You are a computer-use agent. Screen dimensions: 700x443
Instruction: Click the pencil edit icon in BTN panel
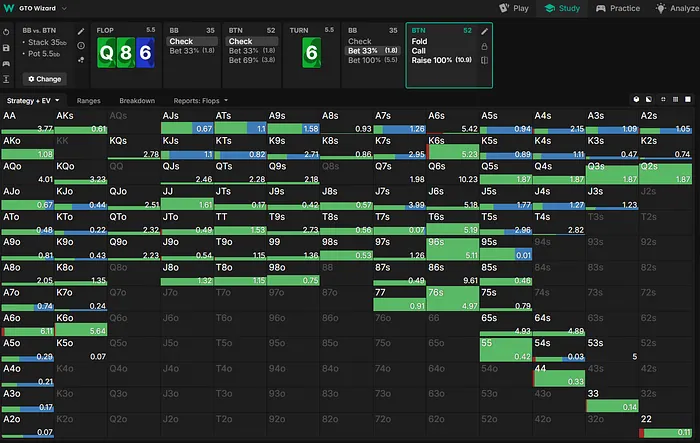click(x=484, y=31)
